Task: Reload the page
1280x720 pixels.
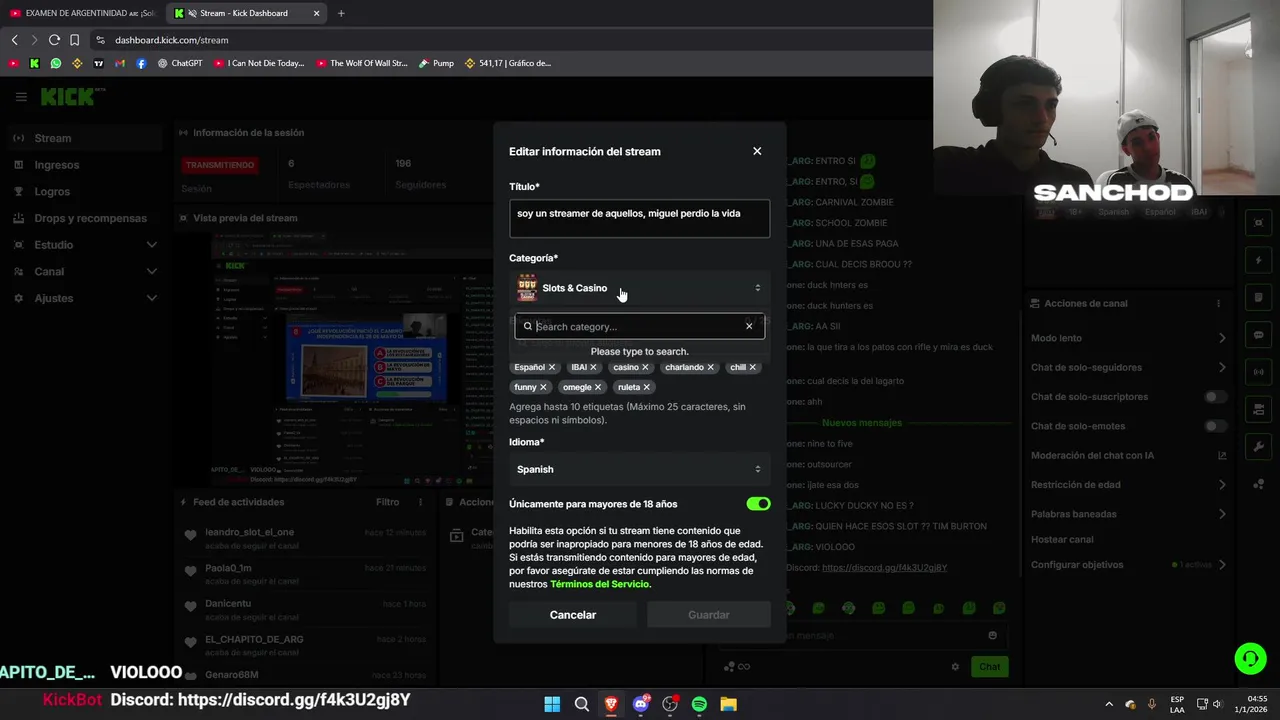Action: [x=54, y=40]
